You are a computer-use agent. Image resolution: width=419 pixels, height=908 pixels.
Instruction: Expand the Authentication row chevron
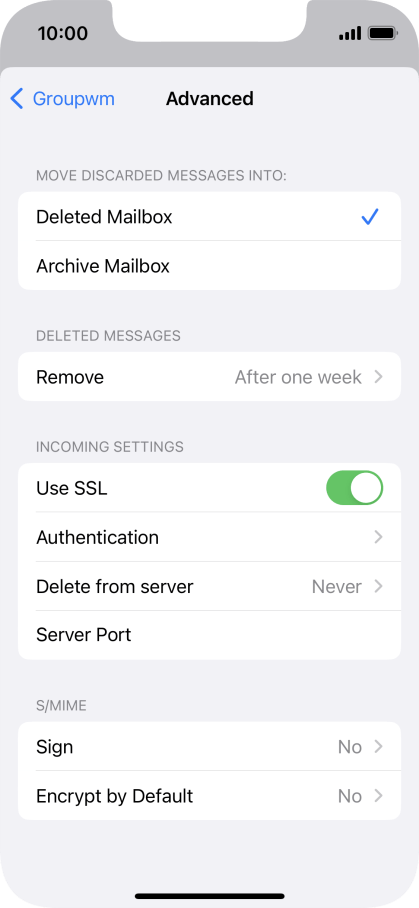[378, 537]
